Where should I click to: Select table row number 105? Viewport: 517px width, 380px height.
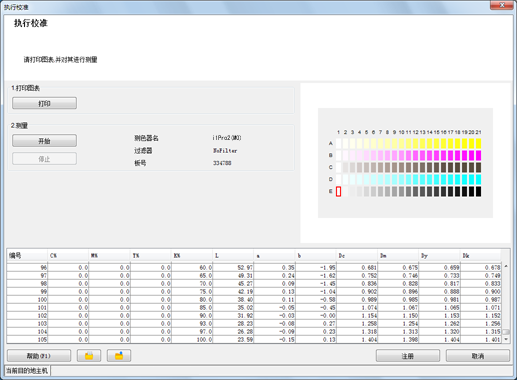tap(254, 339)
